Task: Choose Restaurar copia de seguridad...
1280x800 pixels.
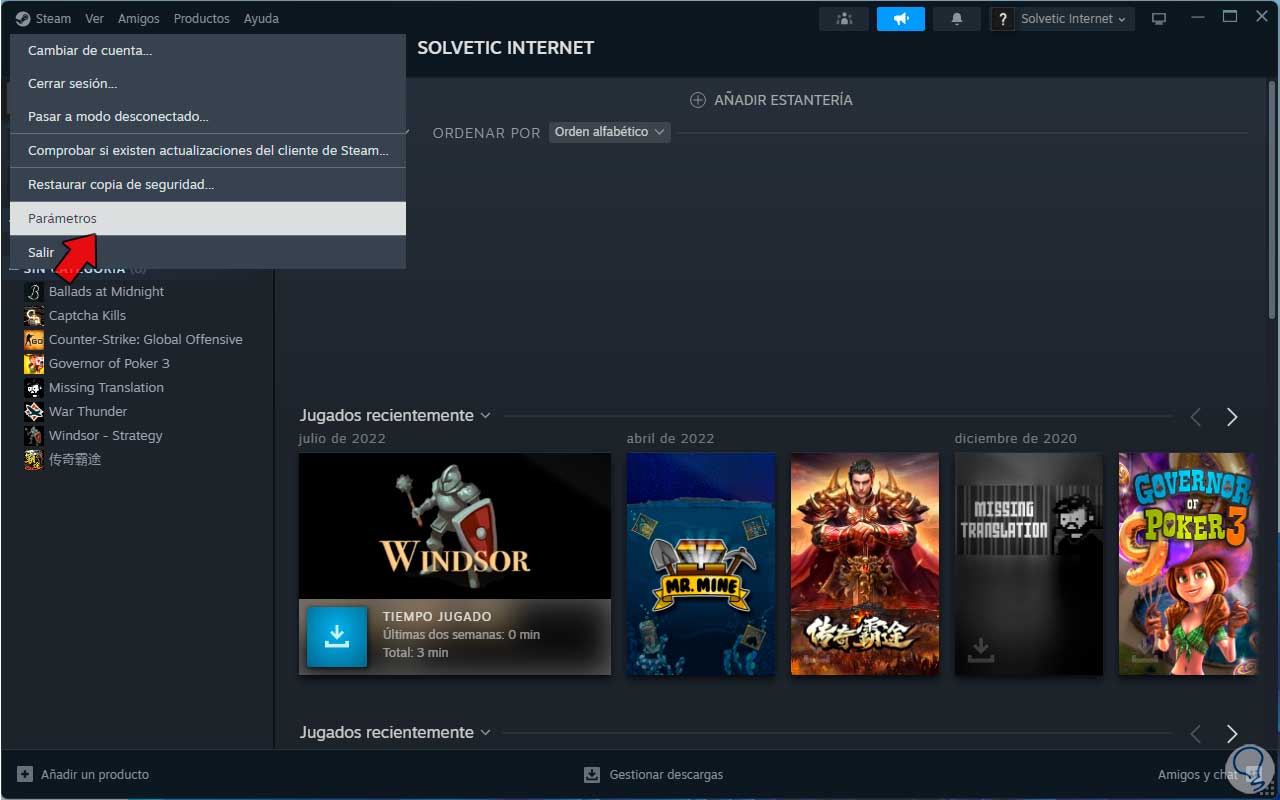Action: click(x=208, y=185)
